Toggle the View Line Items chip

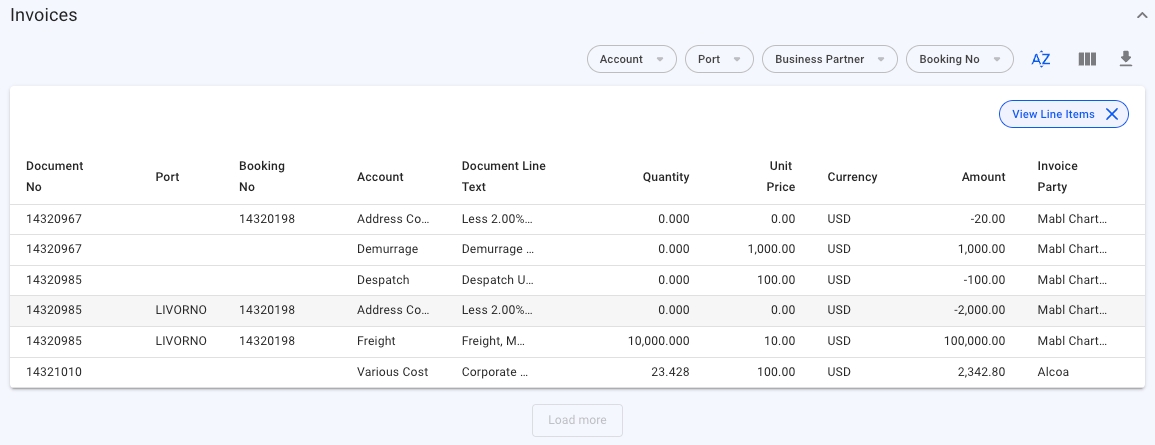point(1053,114)
